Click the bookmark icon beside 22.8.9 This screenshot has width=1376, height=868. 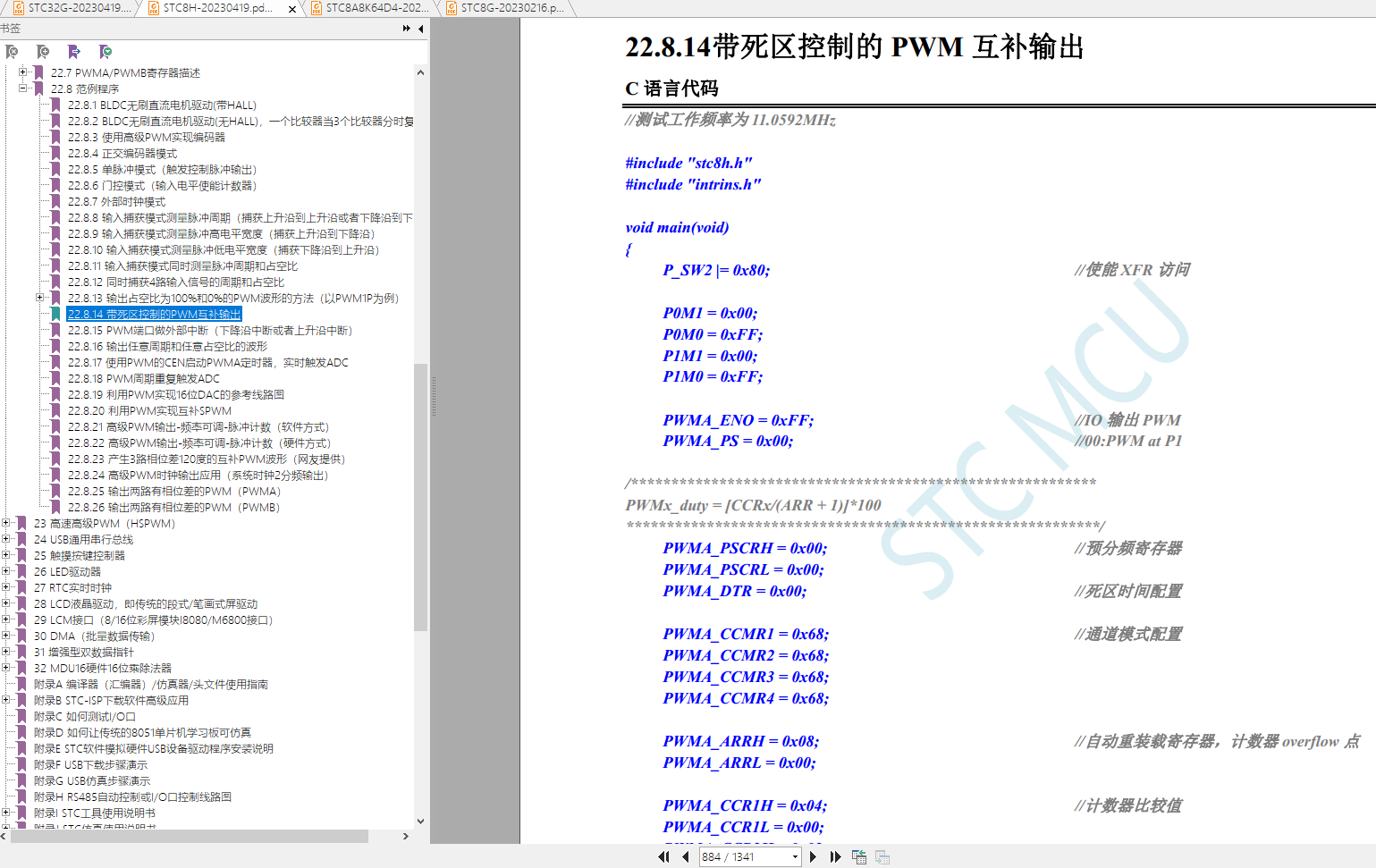(x=55, y=233)
